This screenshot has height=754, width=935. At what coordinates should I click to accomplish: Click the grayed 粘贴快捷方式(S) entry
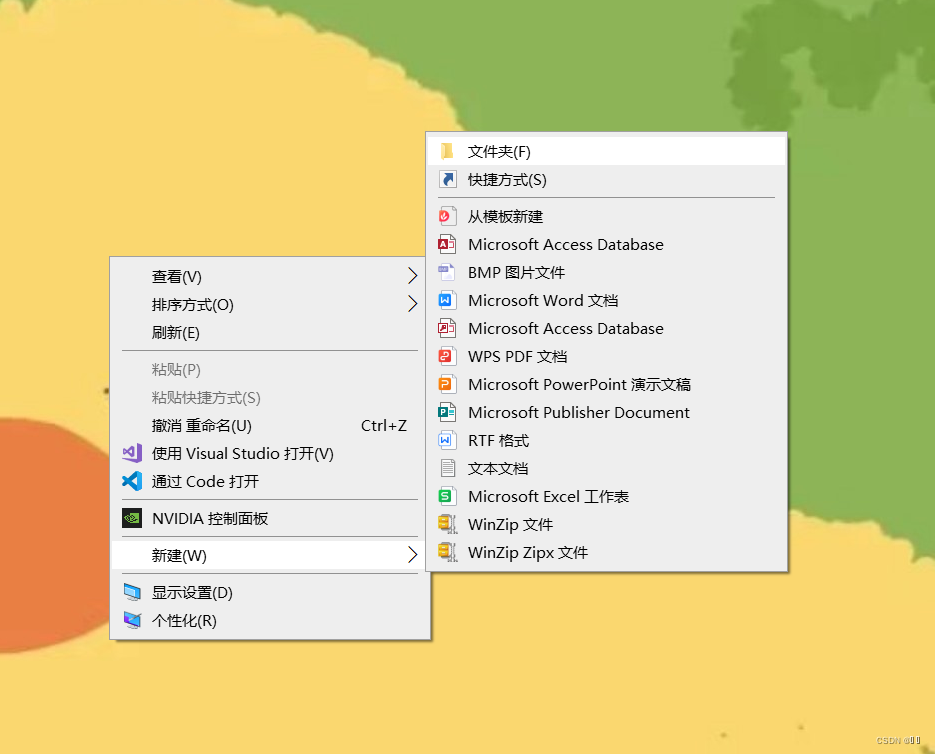tap(270, 398)
